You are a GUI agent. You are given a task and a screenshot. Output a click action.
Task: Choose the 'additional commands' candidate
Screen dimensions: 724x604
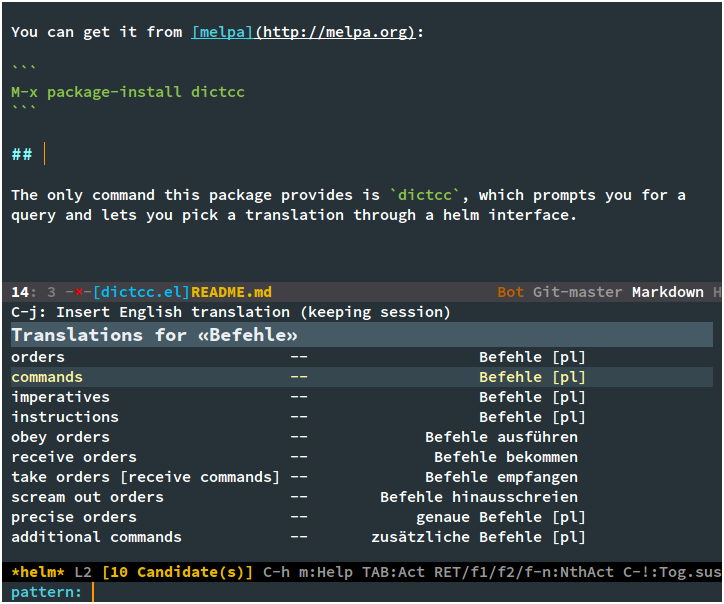coord(362,537)
